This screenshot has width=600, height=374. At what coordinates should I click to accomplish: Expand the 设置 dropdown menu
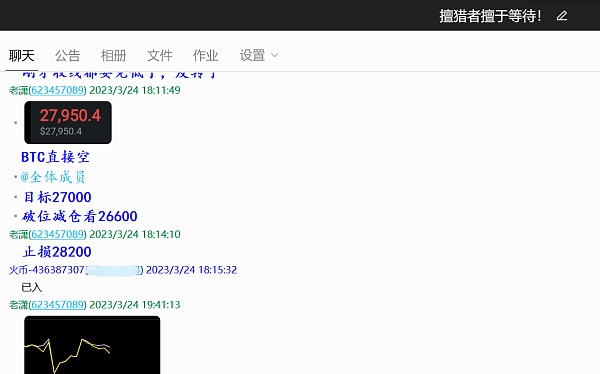pos(259,56)
